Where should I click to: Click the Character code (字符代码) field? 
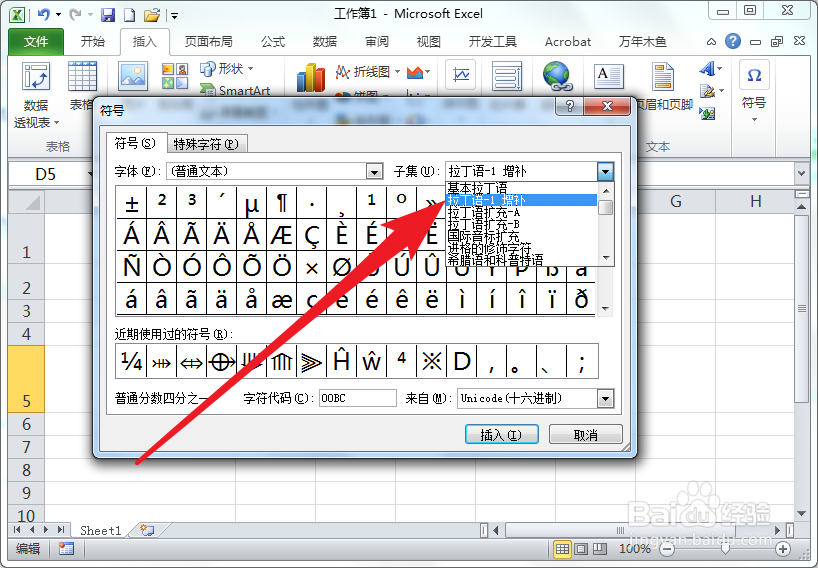tap(357, 398)
